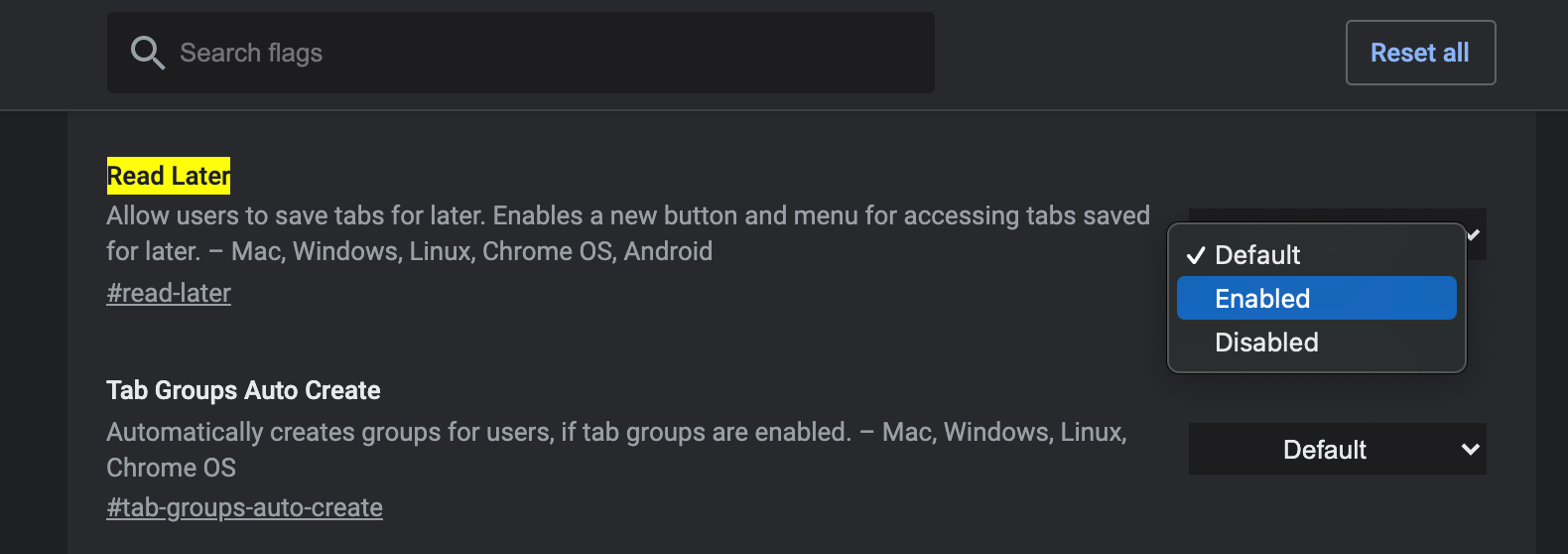
Task: Click the checkmark beside the Default option
Action: (x=1196, y=255)
